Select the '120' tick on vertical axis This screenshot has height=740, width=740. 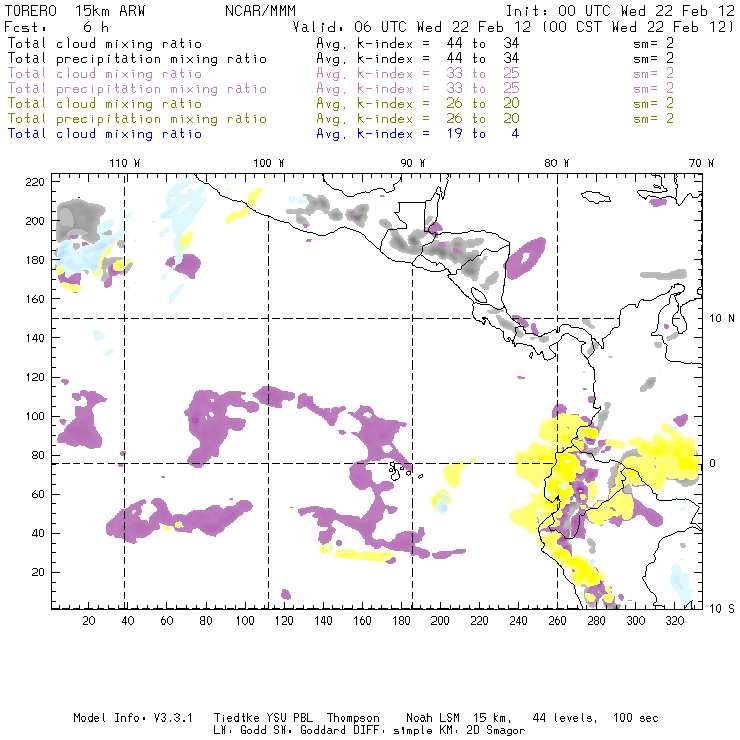[35, 378]
